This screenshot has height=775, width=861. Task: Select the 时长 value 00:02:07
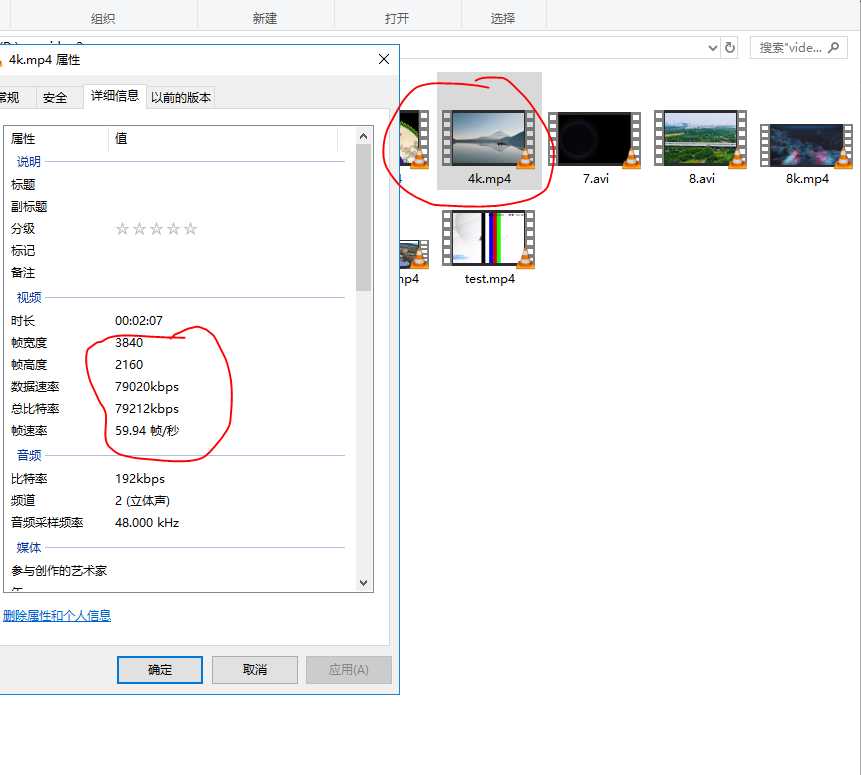(138, 321)
